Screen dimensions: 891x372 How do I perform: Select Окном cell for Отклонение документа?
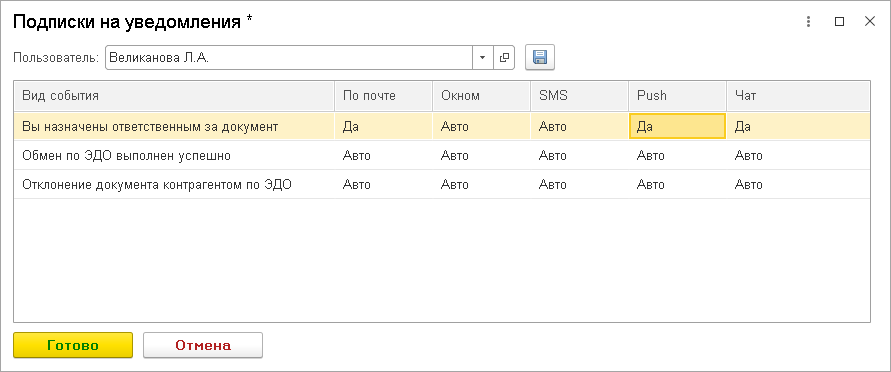(482, 185)
